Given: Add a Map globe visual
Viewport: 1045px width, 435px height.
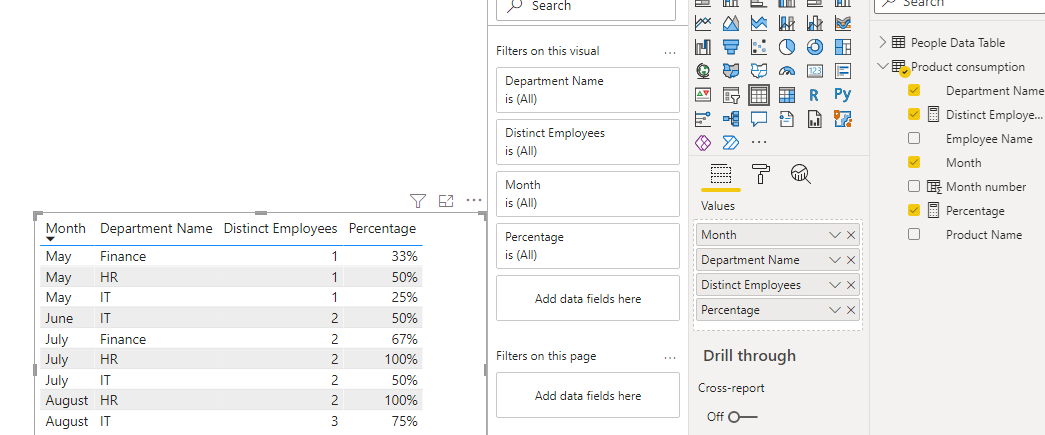Looking at the screenshot, I should point(703,71).
